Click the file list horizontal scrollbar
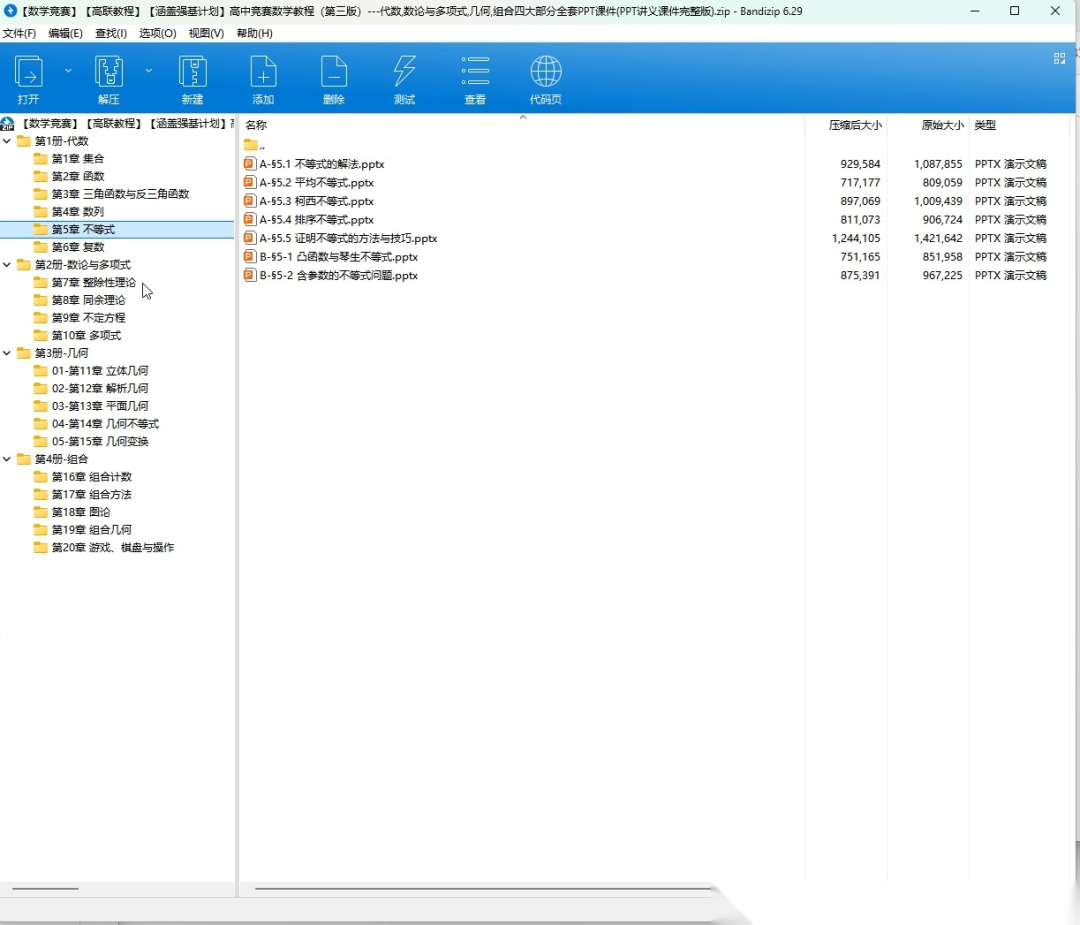 (x=480, y=888)
